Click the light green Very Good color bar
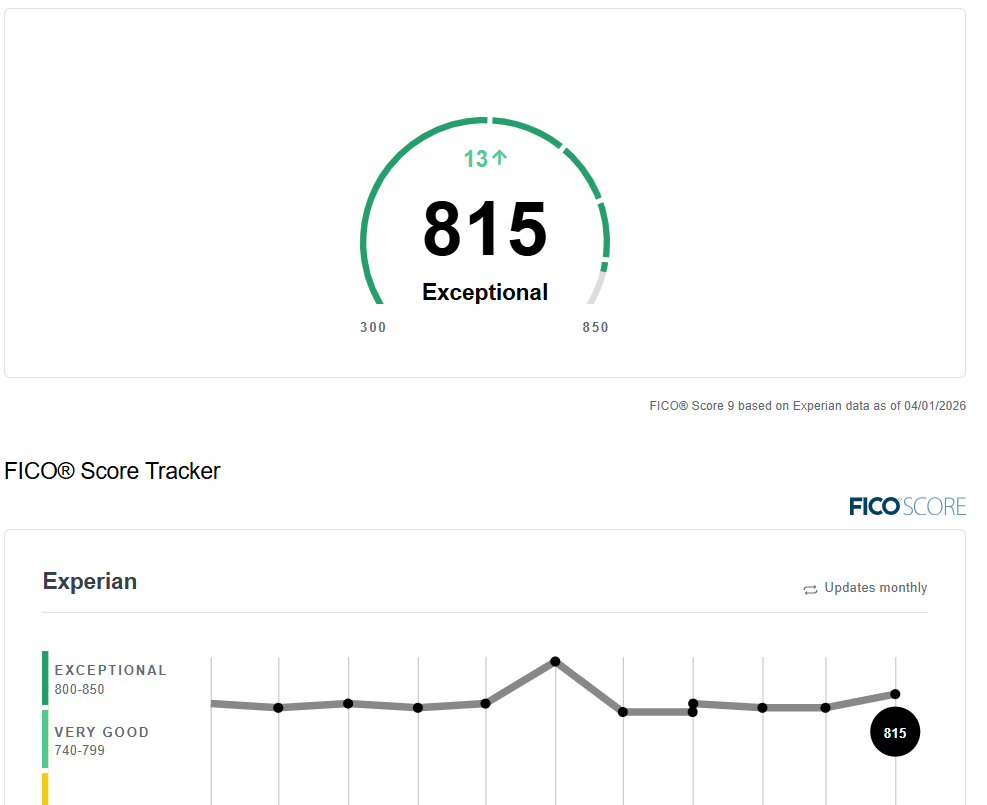987x805 pixels. point(45,739)
